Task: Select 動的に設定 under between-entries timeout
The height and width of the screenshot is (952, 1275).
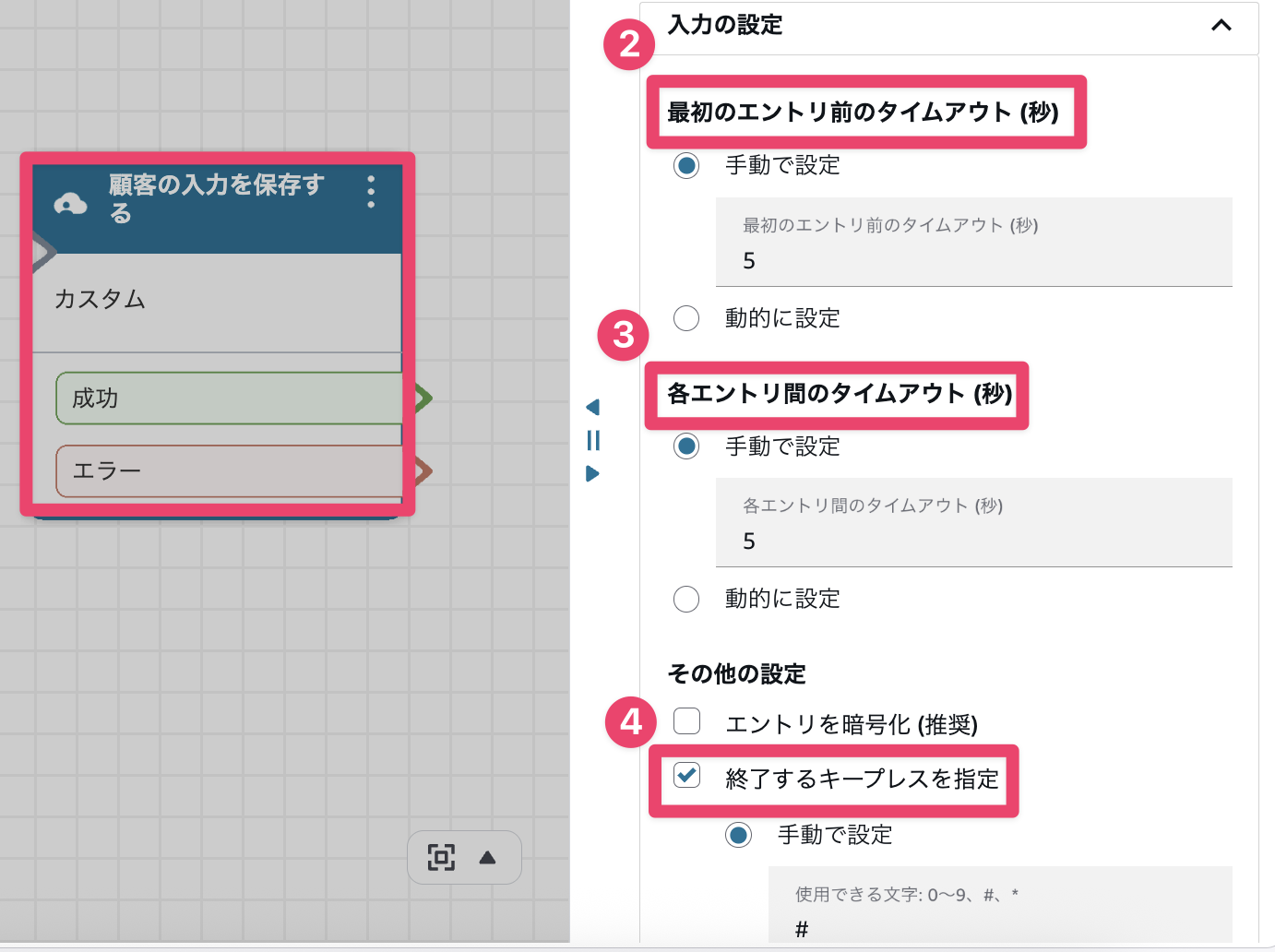Action: pos(686,599)
